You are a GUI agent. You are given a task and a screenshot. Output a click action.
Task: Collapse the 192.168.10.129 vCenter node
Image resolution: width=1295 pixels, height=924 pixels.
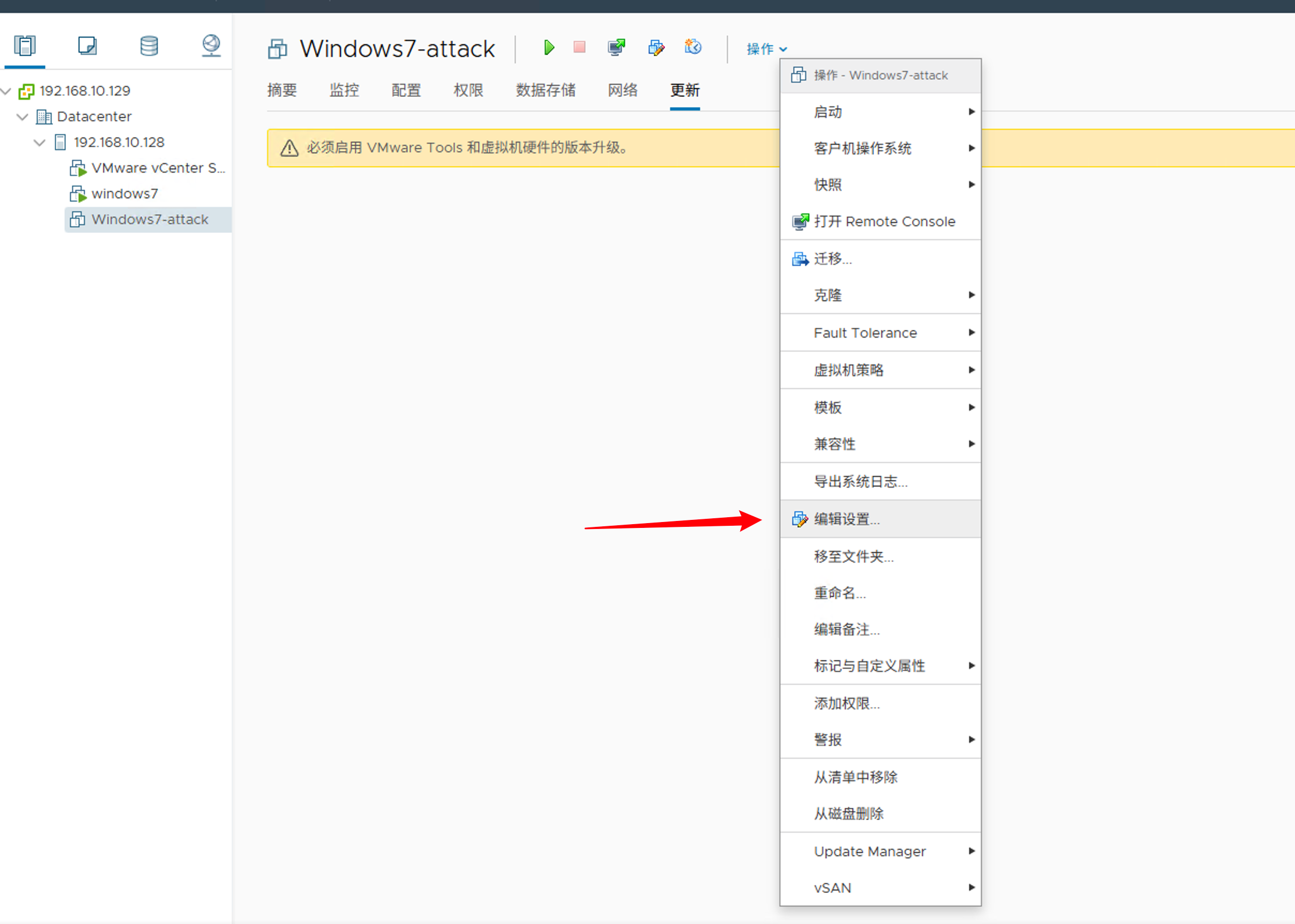[6, 91]
